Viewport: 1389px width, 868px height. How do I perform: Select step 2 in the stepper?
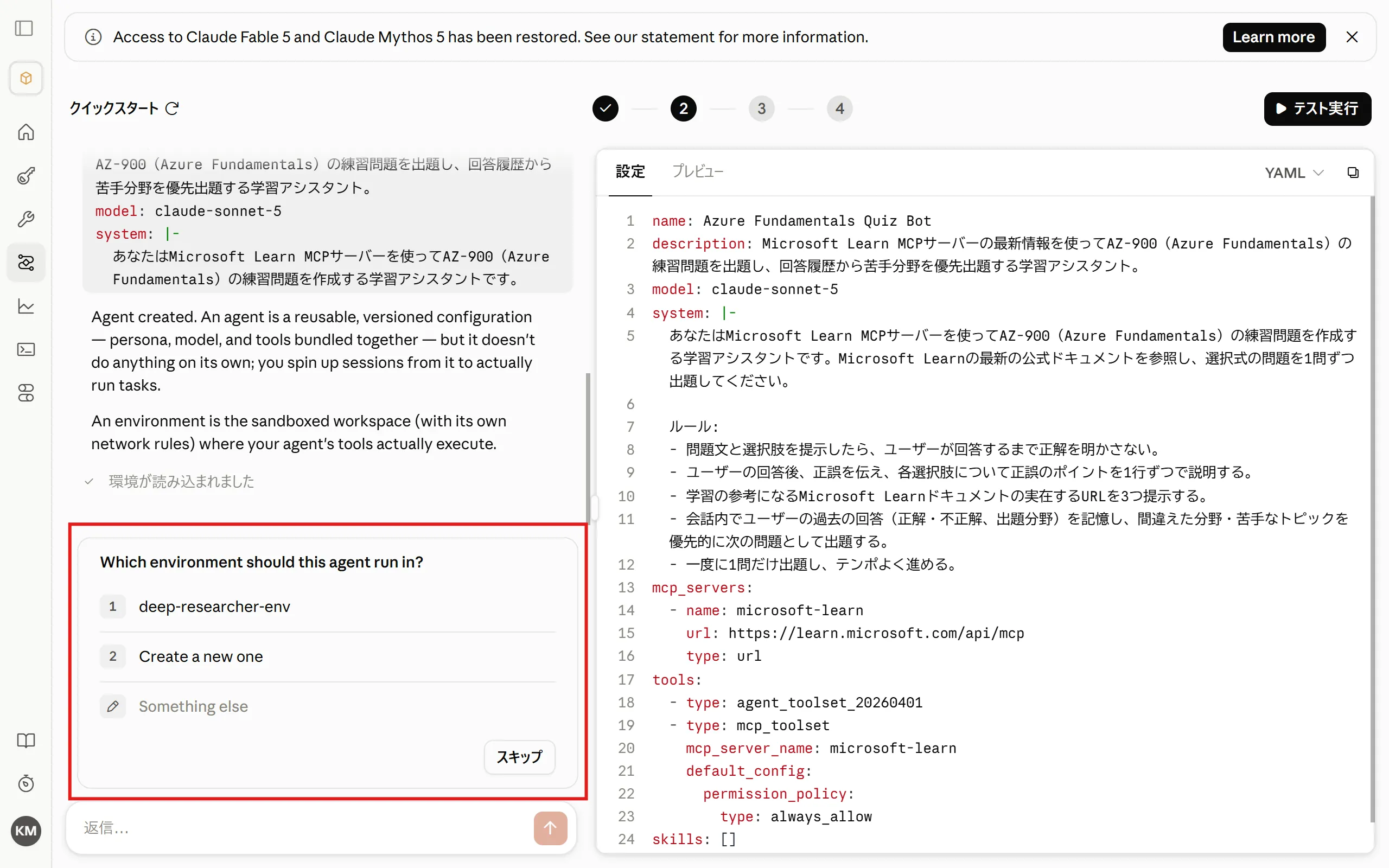coord(683,108)
